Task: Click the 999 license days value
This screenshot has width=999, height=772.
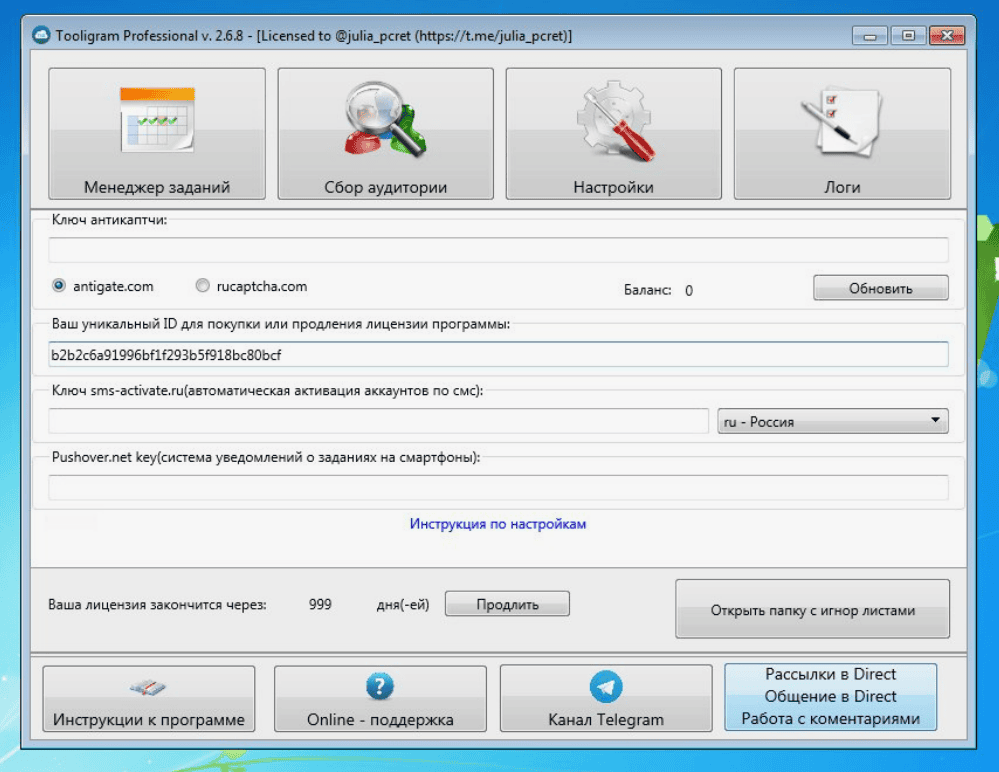Action: click(x=320, y=604)
